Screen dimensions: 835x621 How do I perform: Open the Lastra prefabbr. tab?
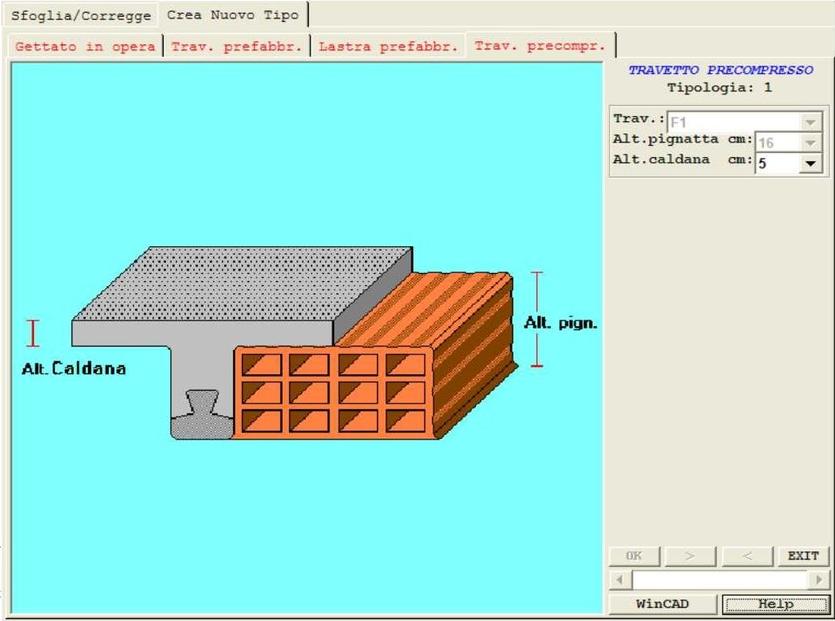click(388, 46)
